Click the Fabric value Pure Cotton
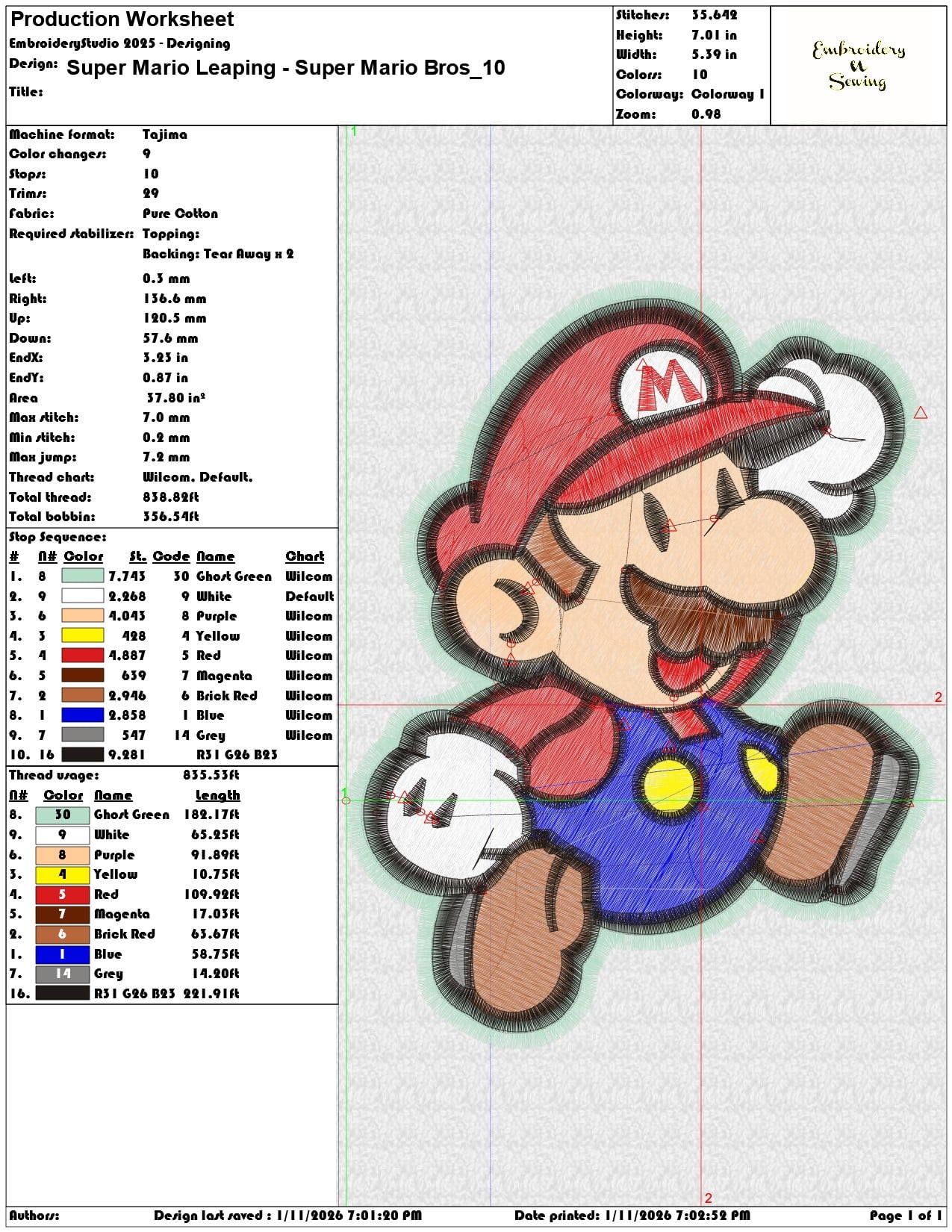Image resolution: width=952 pixels, height=1232 pixels. [181, 214]
